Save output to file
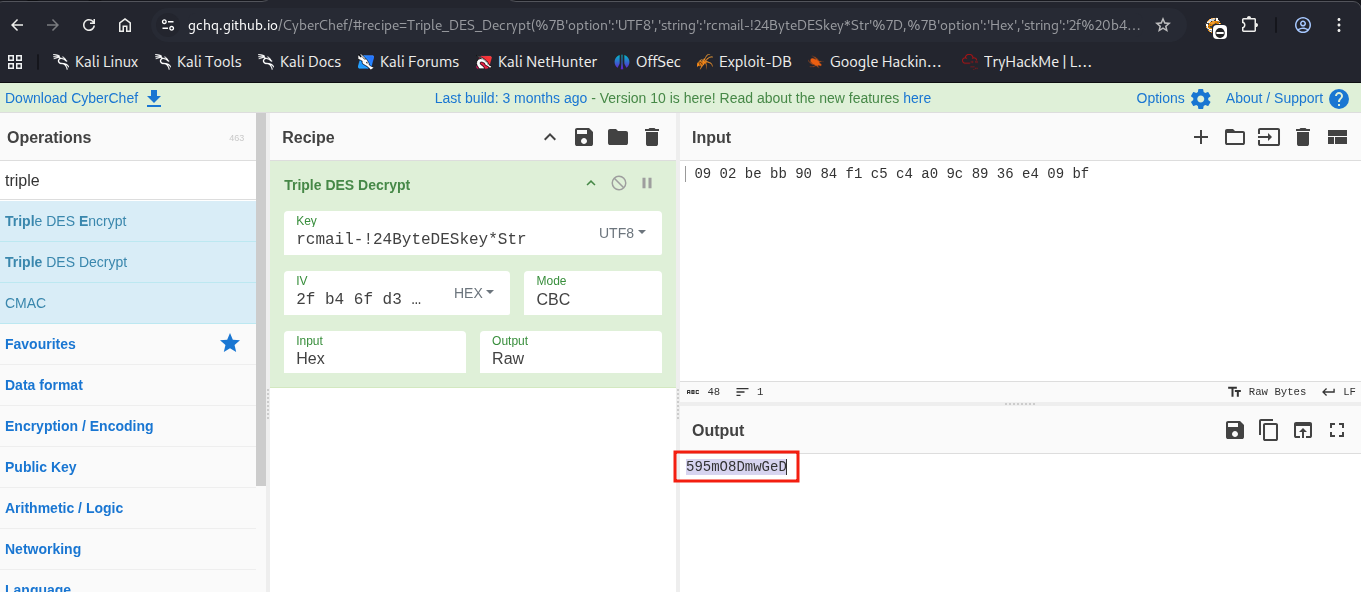 coord(1235,430)
